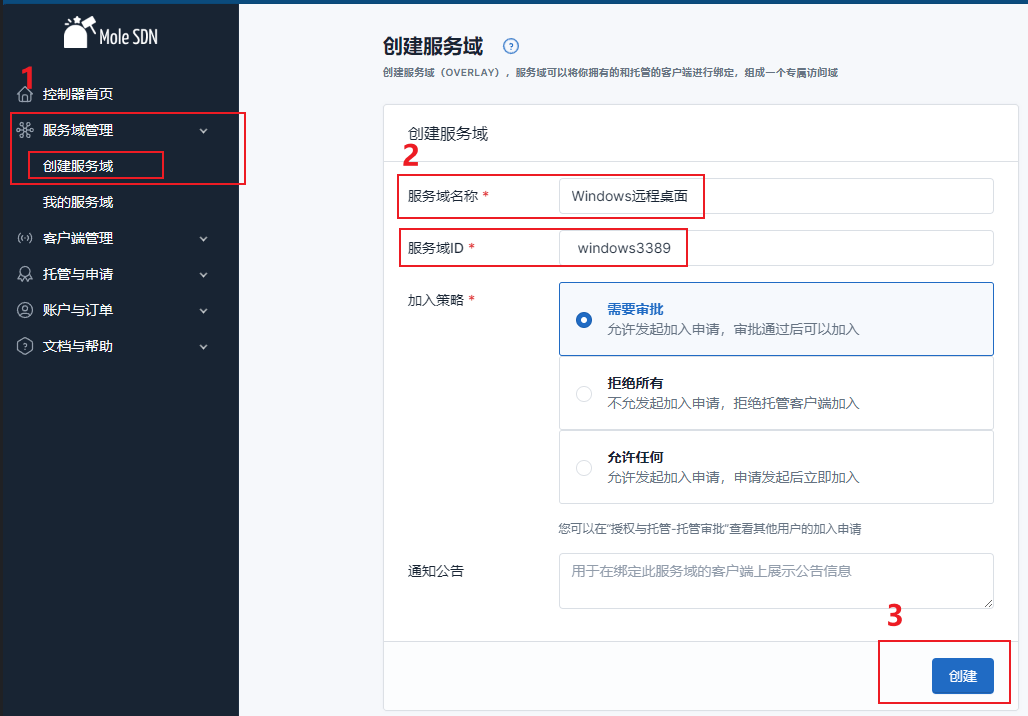1028x716 pixels.
Task: Open 我的服务域 menu item
Action: (x=78, y=202)
